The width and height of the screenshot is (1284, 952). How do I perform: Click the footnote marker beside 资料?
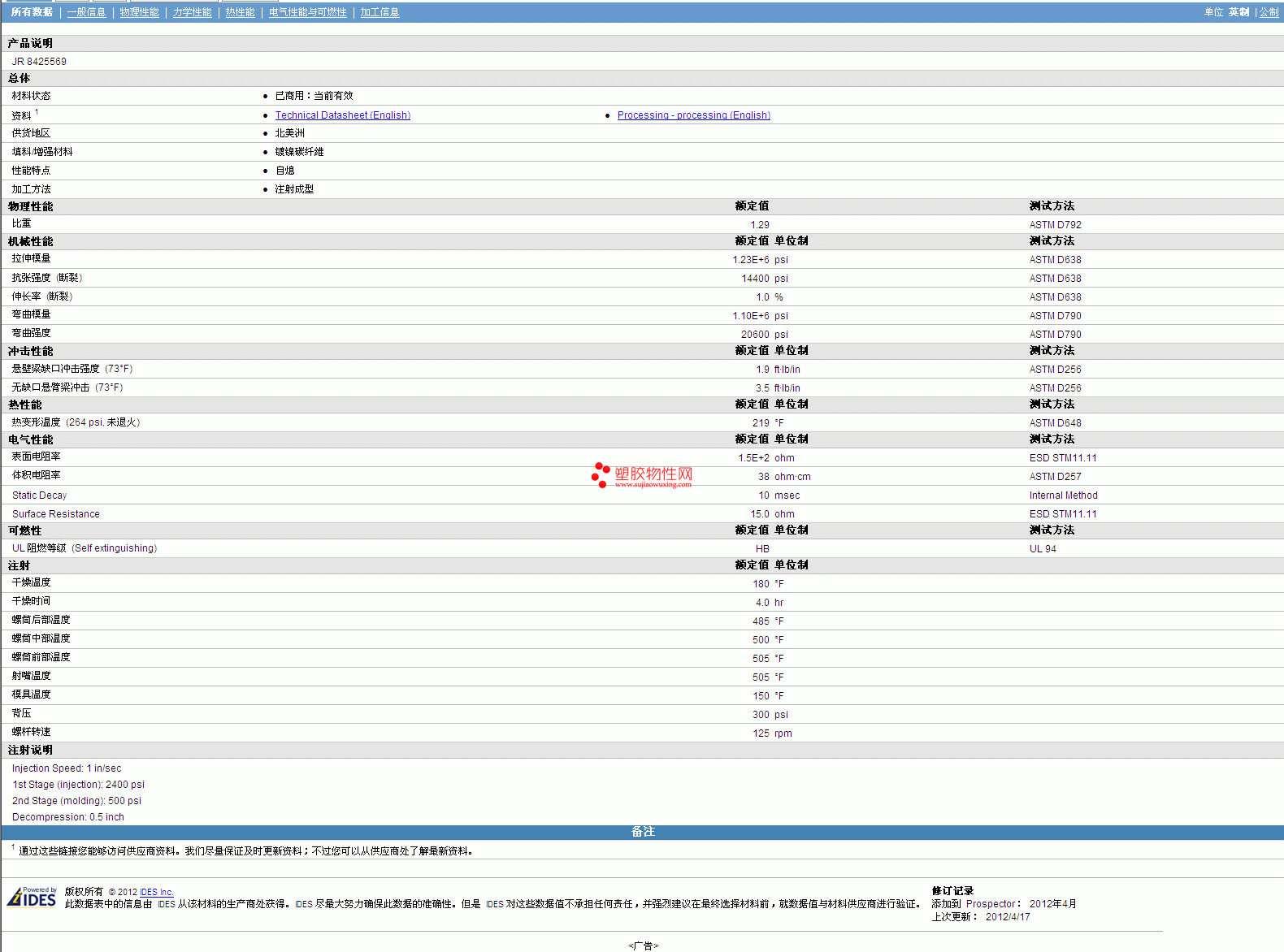click(37, 112)
